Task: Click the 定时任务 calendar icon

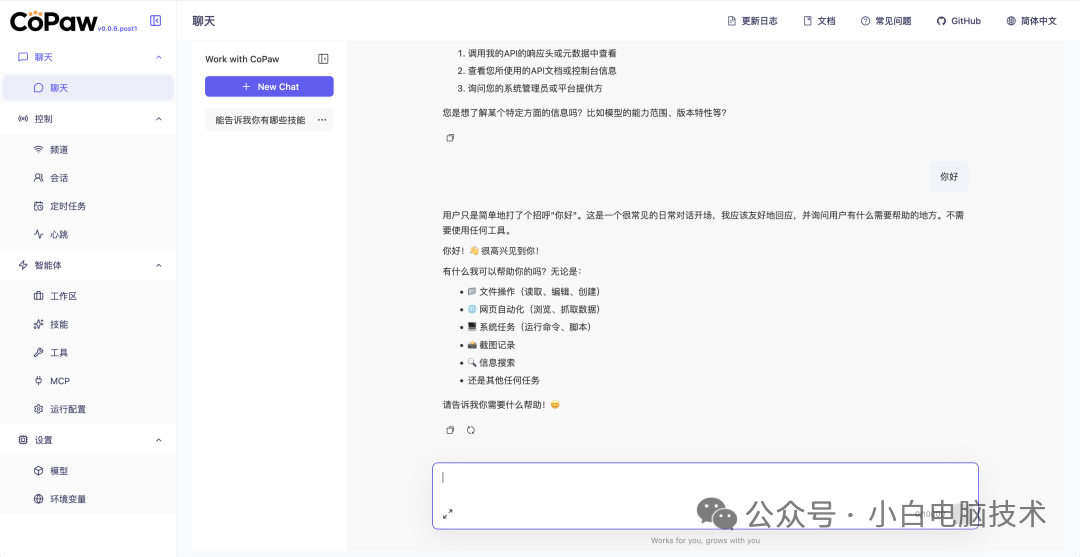Action: click(x=39, y=206)
